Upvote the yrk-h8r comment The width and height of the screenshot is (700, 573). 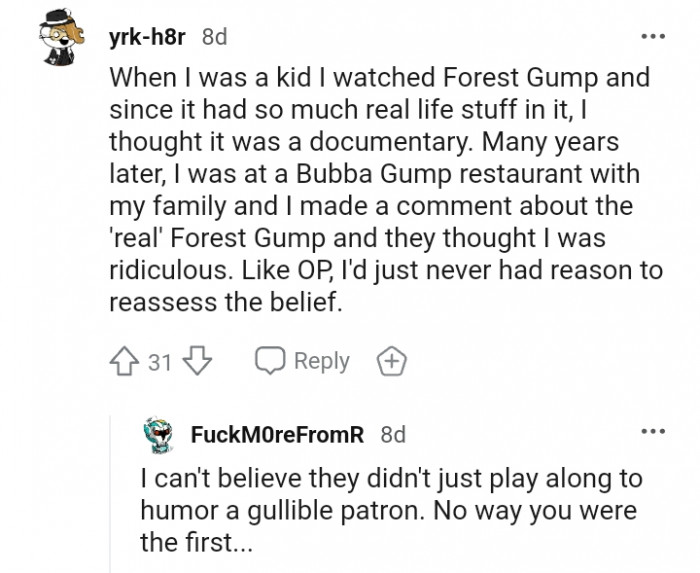(126, 361)
